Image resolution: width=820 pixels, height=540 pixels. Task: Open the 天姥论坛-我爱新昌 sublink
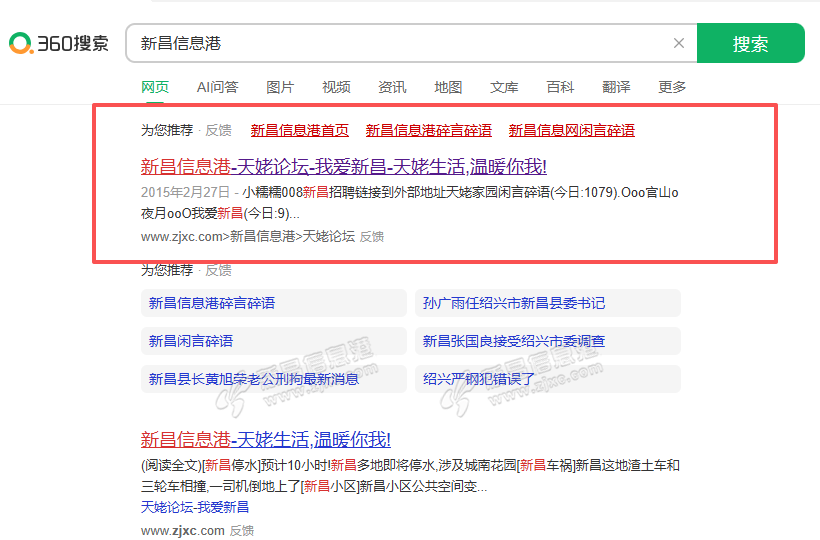click(195, 507)
